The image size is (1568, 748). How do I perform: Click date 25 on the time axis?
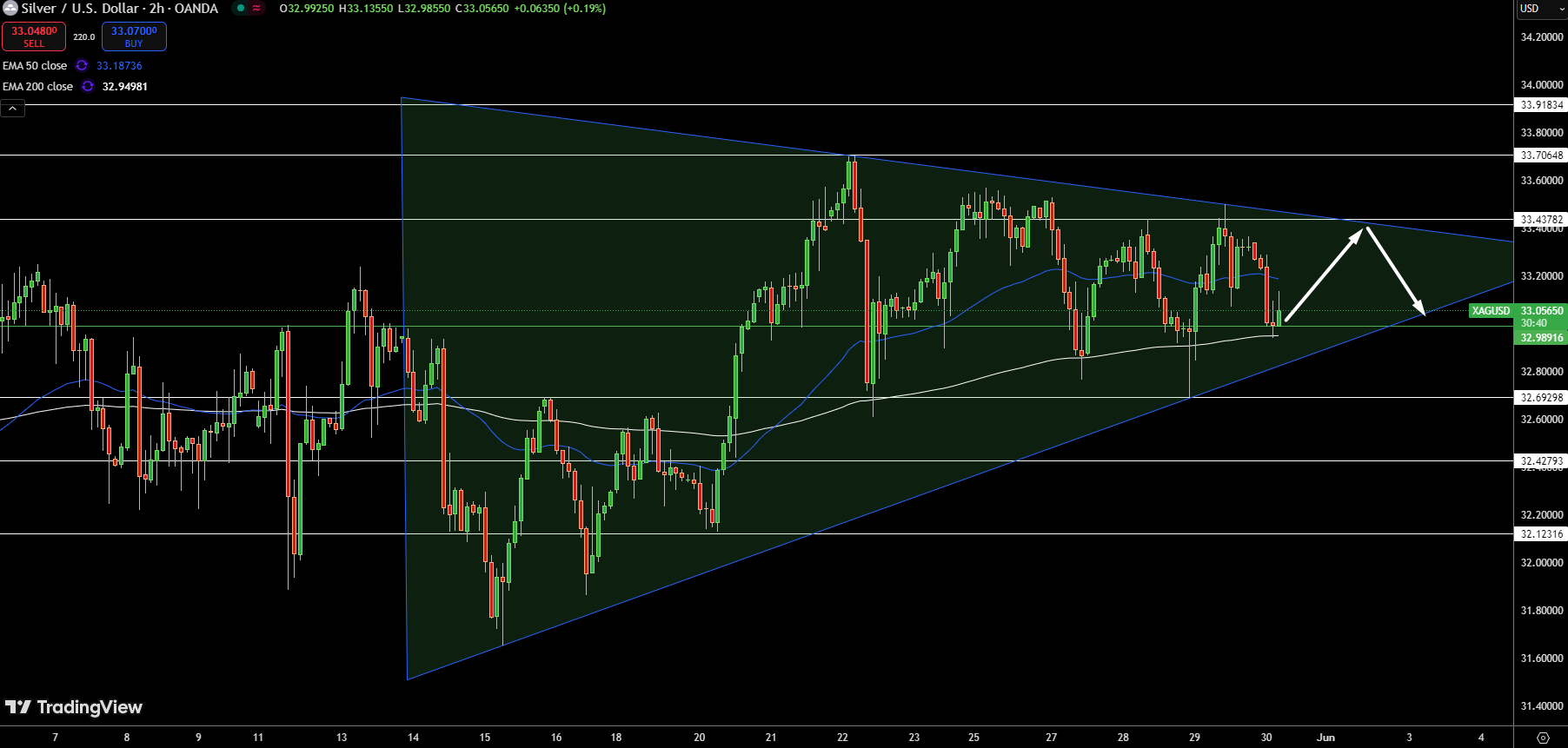tap(973, 738)
